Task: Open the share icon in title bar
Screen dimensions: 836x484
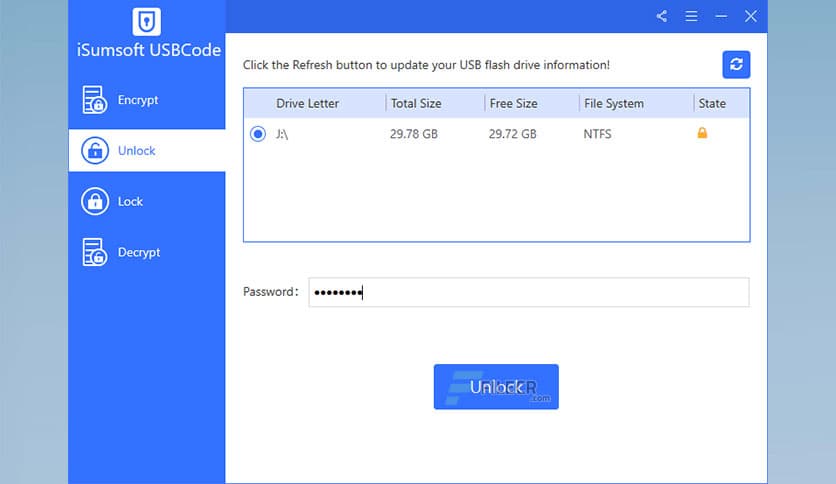Action: pyautogui.click(x=662, y=17)
